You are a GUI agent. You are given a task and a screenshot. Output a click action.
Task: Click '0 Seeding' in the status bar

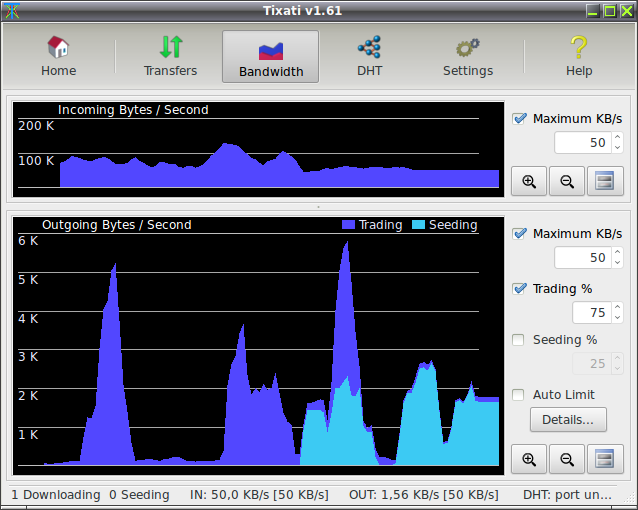(139, 495)
